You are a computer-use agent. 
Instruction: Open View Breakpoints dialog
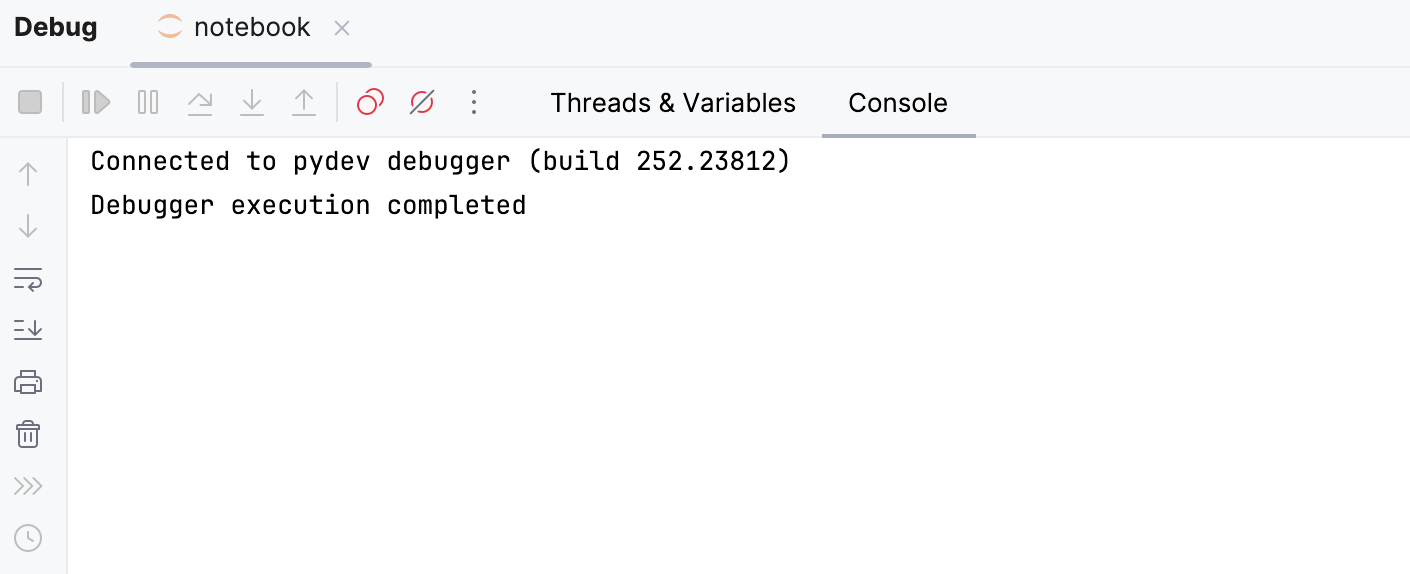(370, 102)
